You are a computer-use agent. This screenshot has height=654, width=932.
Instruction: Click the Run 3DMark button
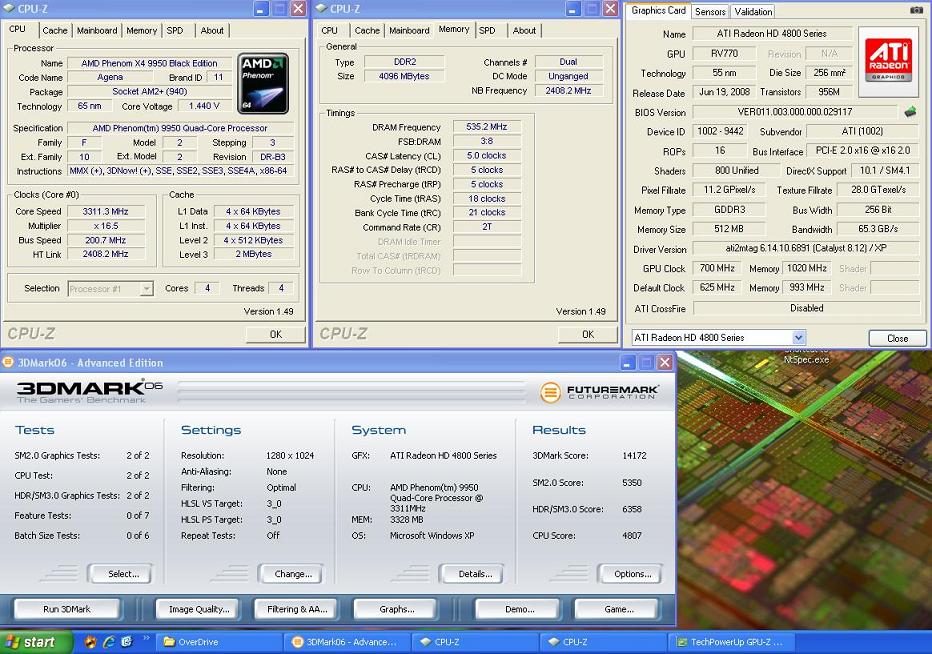point(67,609)
